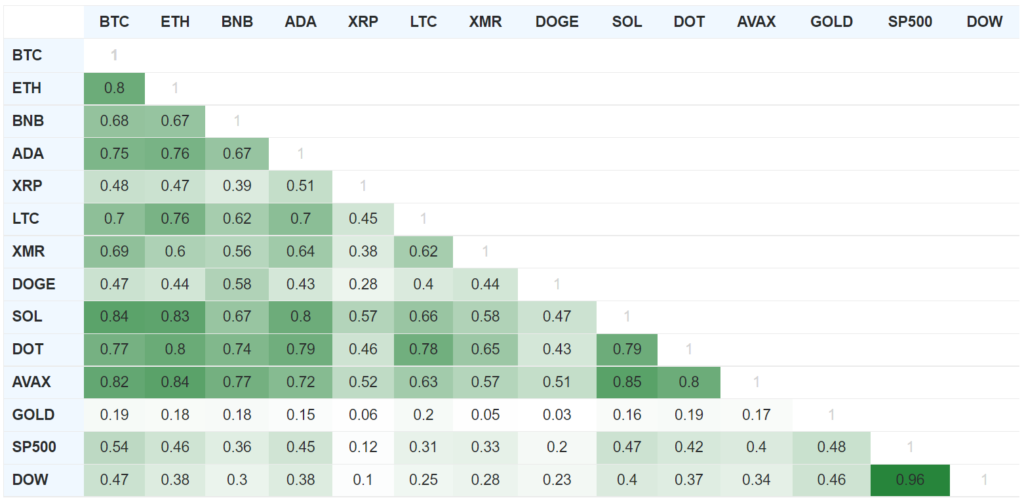Screen dimensions: 1024x502
Task: Click the BTC column header
Action: click(114, 22)
